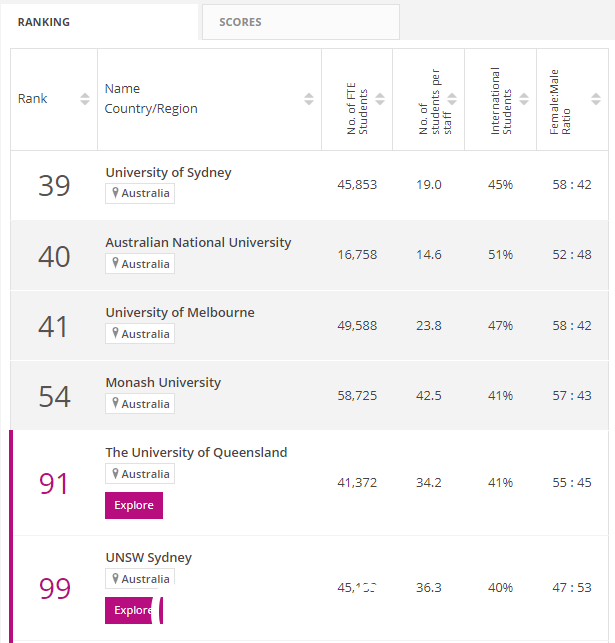Click rank number 99
This screenshot has width=615, height=643.
(55, 588)
